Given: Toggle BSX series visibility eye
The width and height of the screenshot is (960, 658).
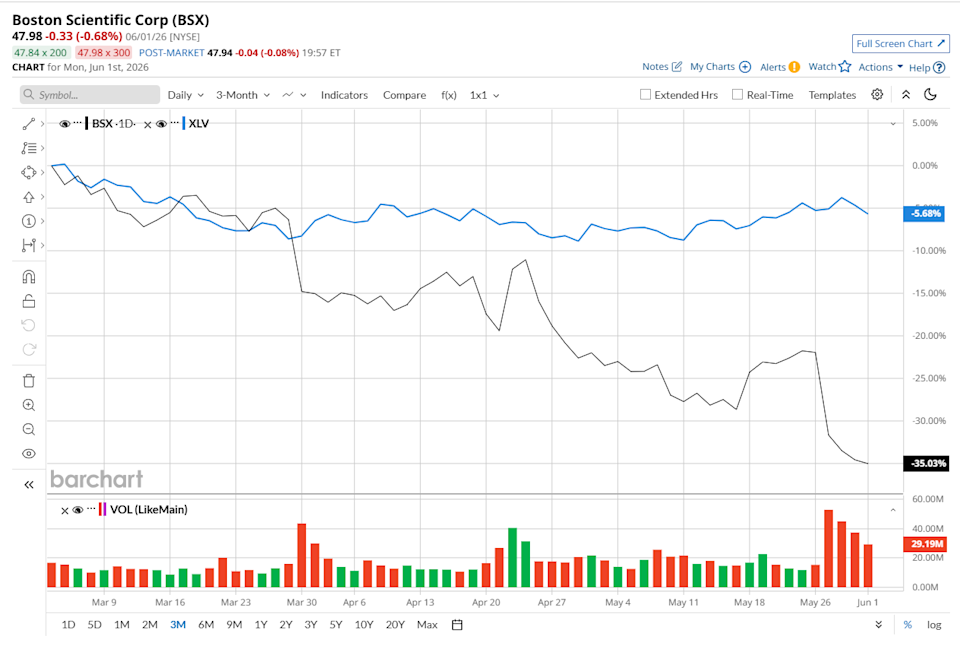Looking at the screenshot, I should [64, 124].
